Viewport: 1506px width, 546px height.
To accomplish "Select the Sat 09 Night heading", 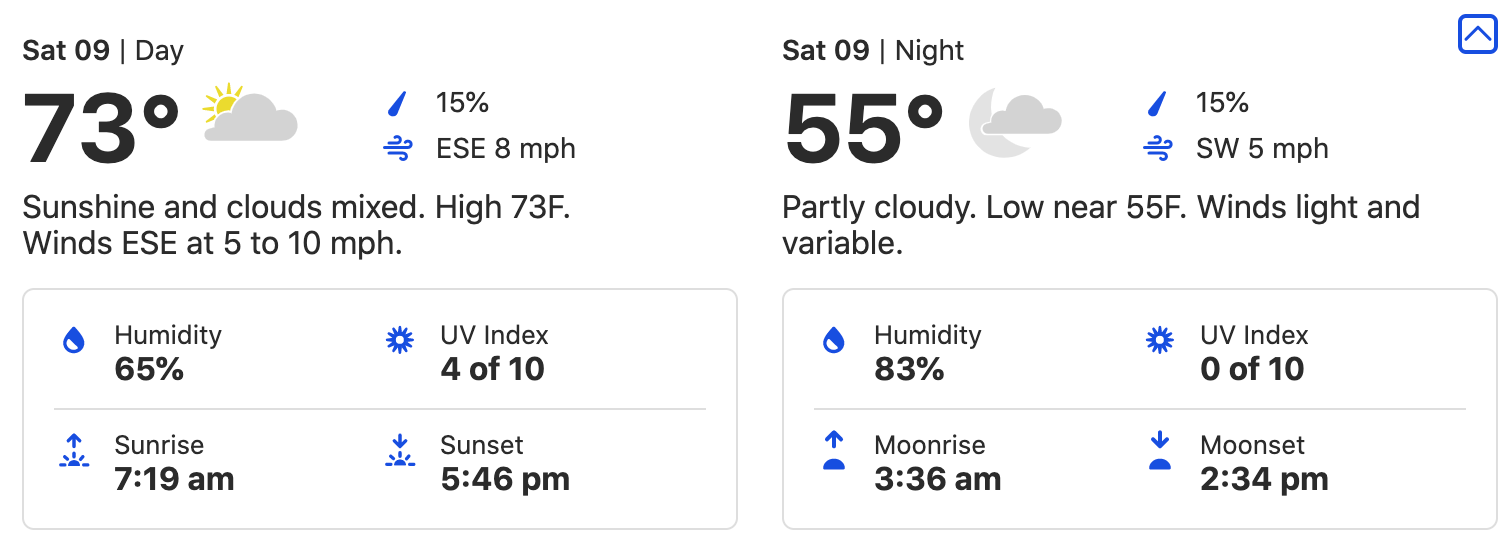I will [x=873, y=51].
